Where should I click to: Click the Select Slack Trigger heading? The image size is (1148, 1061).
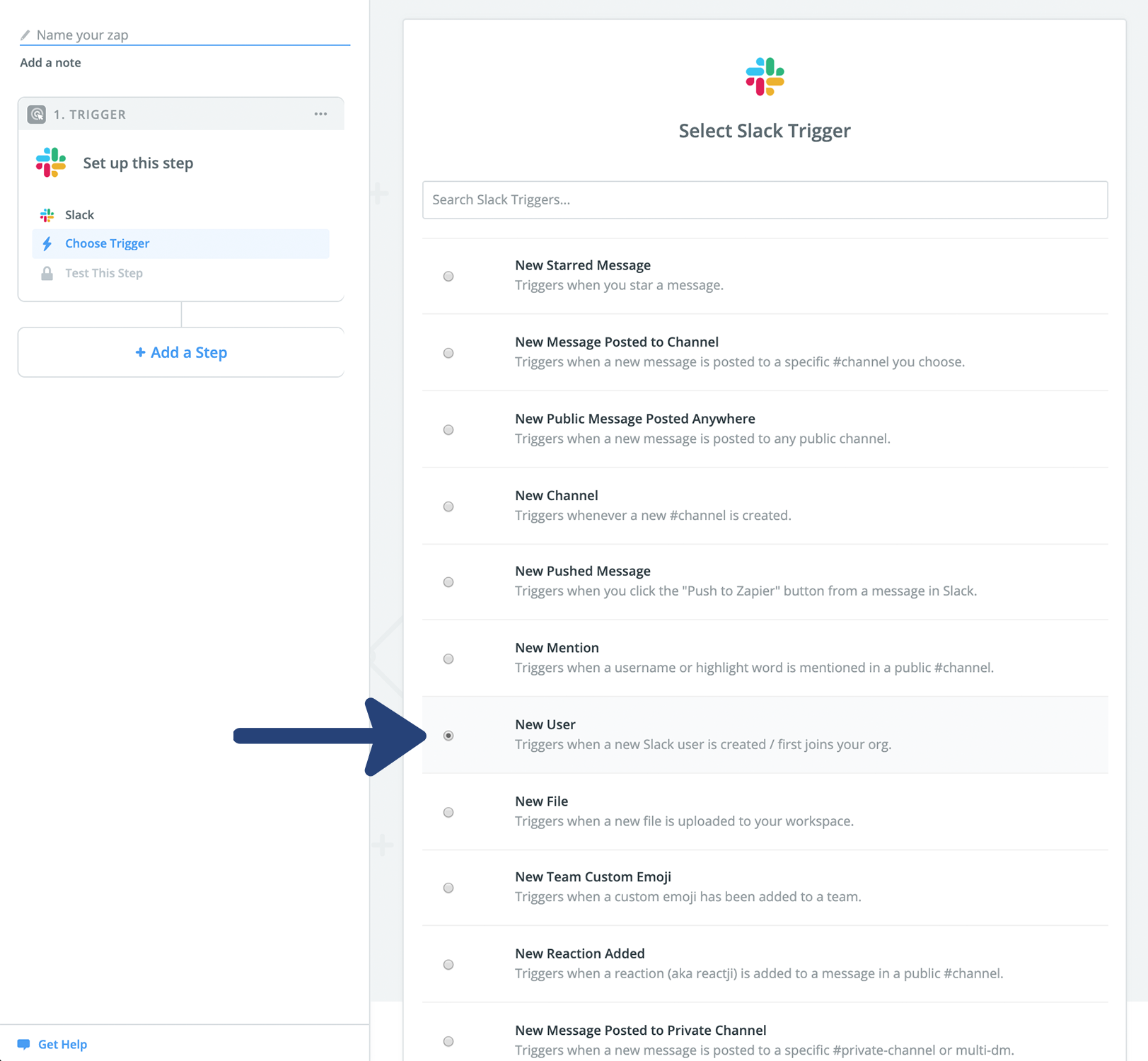tap(765, 131)
